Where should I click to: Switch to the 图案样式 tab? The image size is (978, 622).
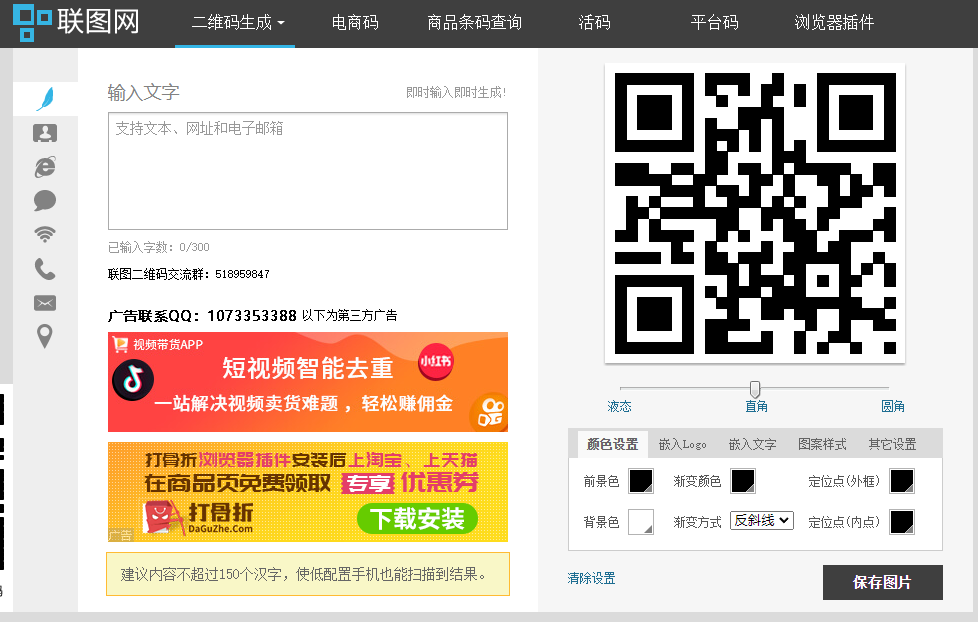click(x=822, y=444)
